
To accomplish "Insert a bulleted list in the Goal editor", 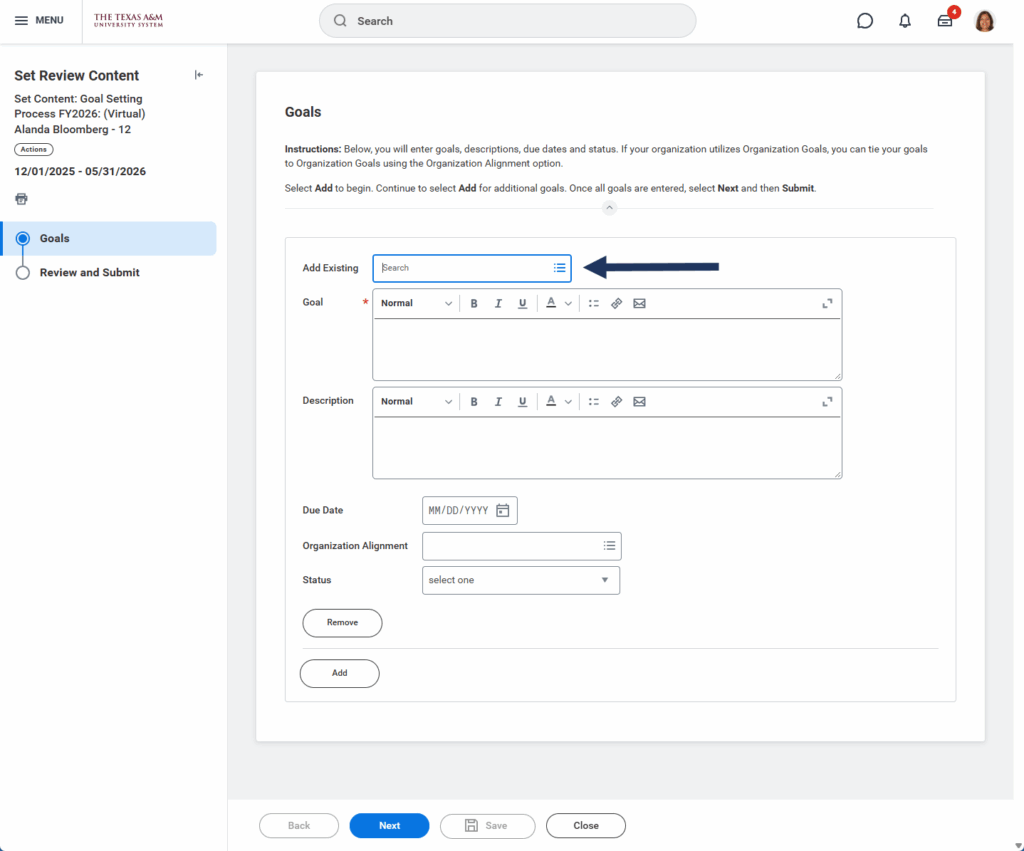I will pyautogui.click(x=593, y=303).
